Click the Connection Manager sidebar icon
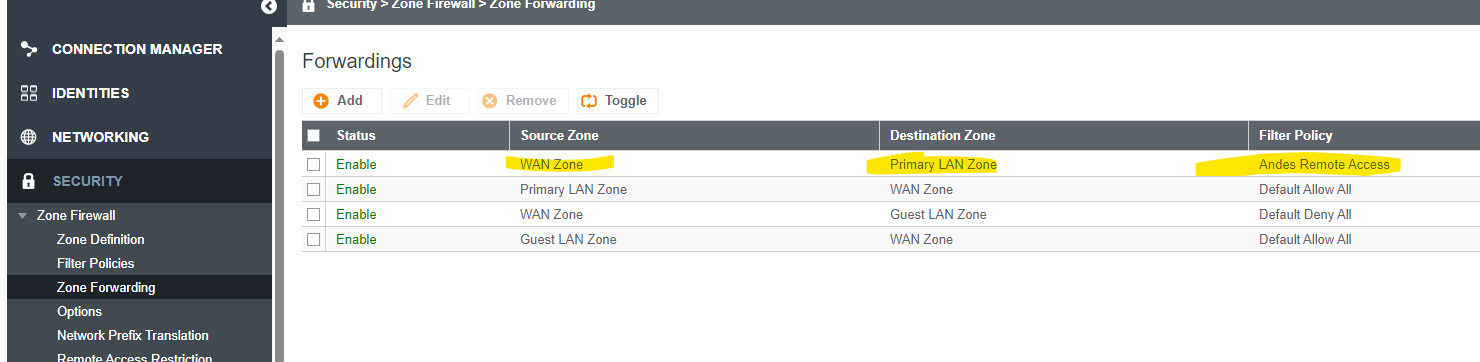 coord(29,49)
